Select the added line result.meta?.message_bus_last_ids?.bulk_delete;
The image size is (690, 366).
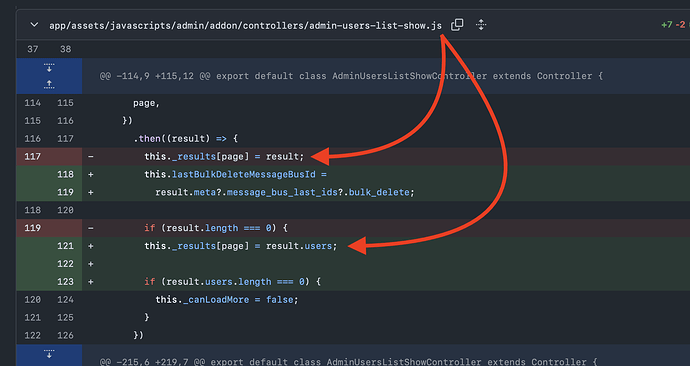[285, 192]
